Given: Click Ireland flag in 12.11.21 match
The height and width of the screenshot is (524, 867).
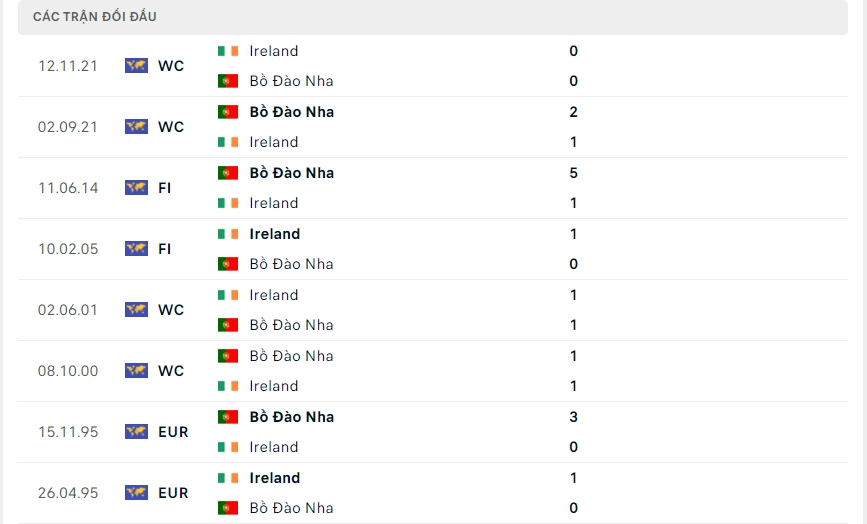Looking at the screenshot, I should pyautogui.click(x=228, y=51).
